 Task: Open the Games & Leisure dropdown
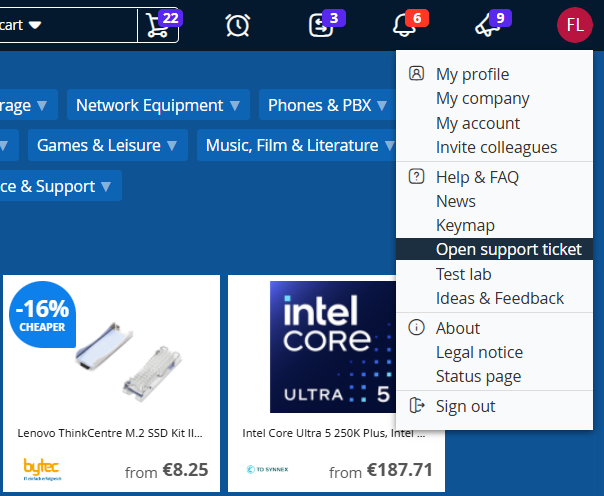pos(107,145)
